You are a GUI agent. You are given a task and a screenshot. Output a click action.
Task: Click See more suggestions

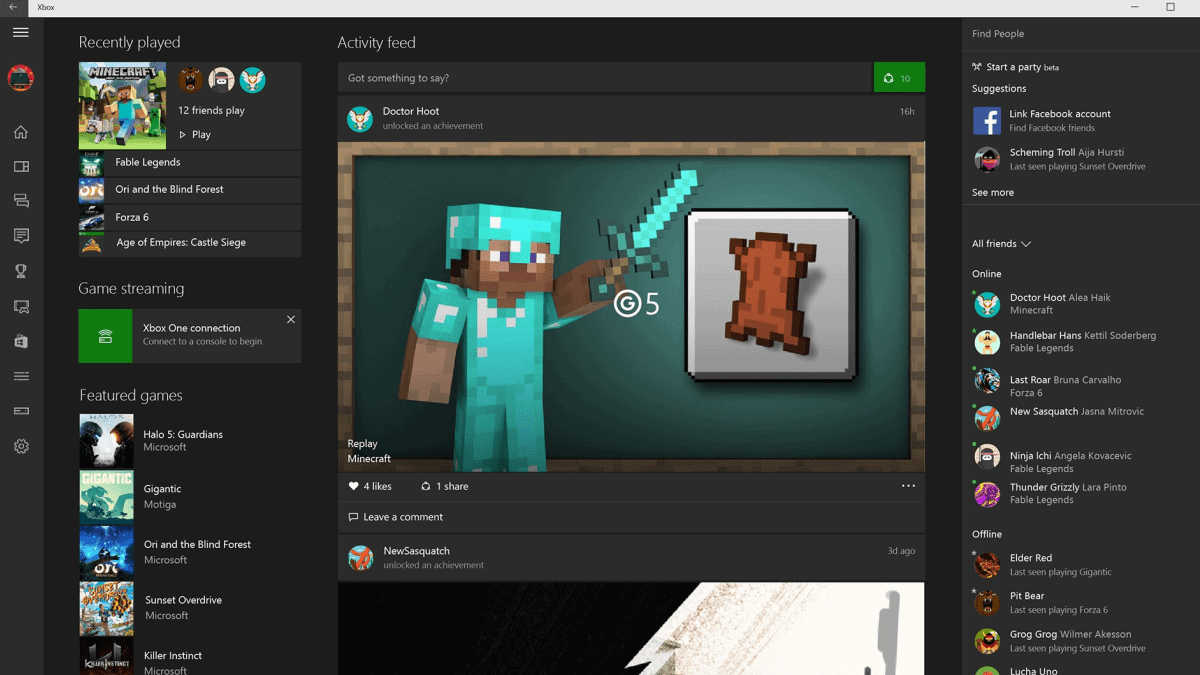993,192
